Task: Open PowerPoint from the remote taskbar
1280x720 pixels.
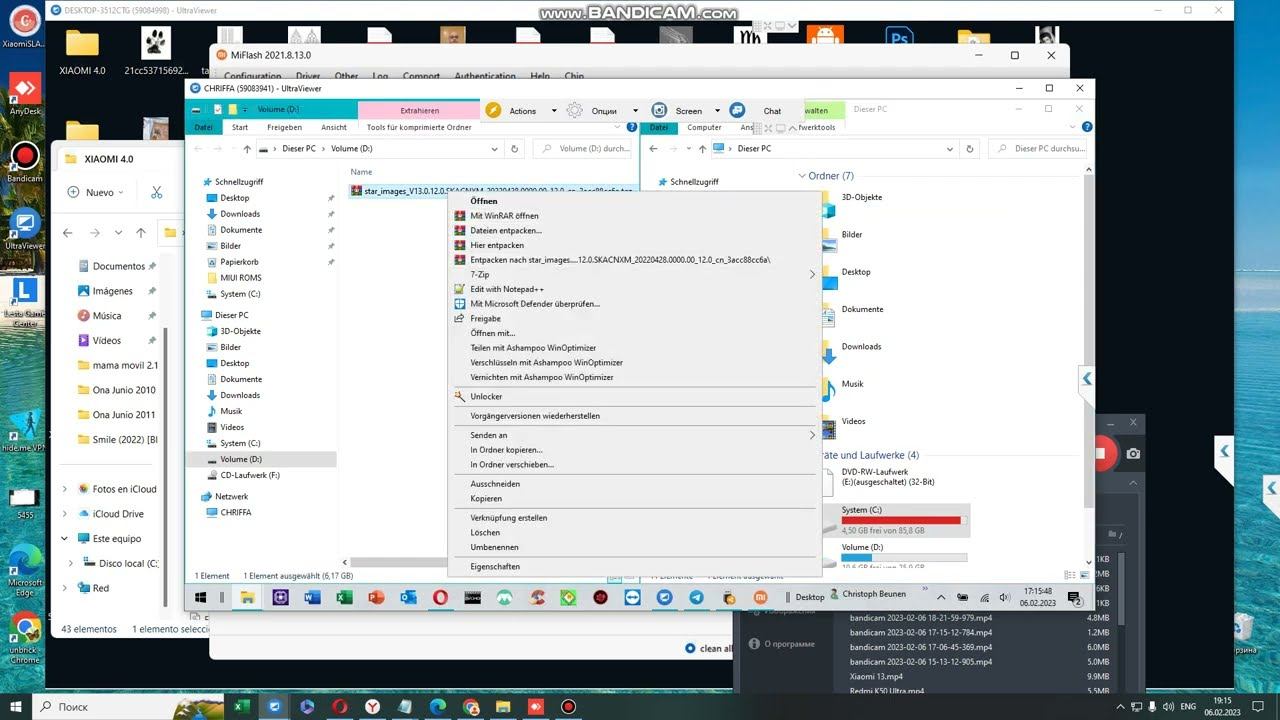Action: (376, 597)
